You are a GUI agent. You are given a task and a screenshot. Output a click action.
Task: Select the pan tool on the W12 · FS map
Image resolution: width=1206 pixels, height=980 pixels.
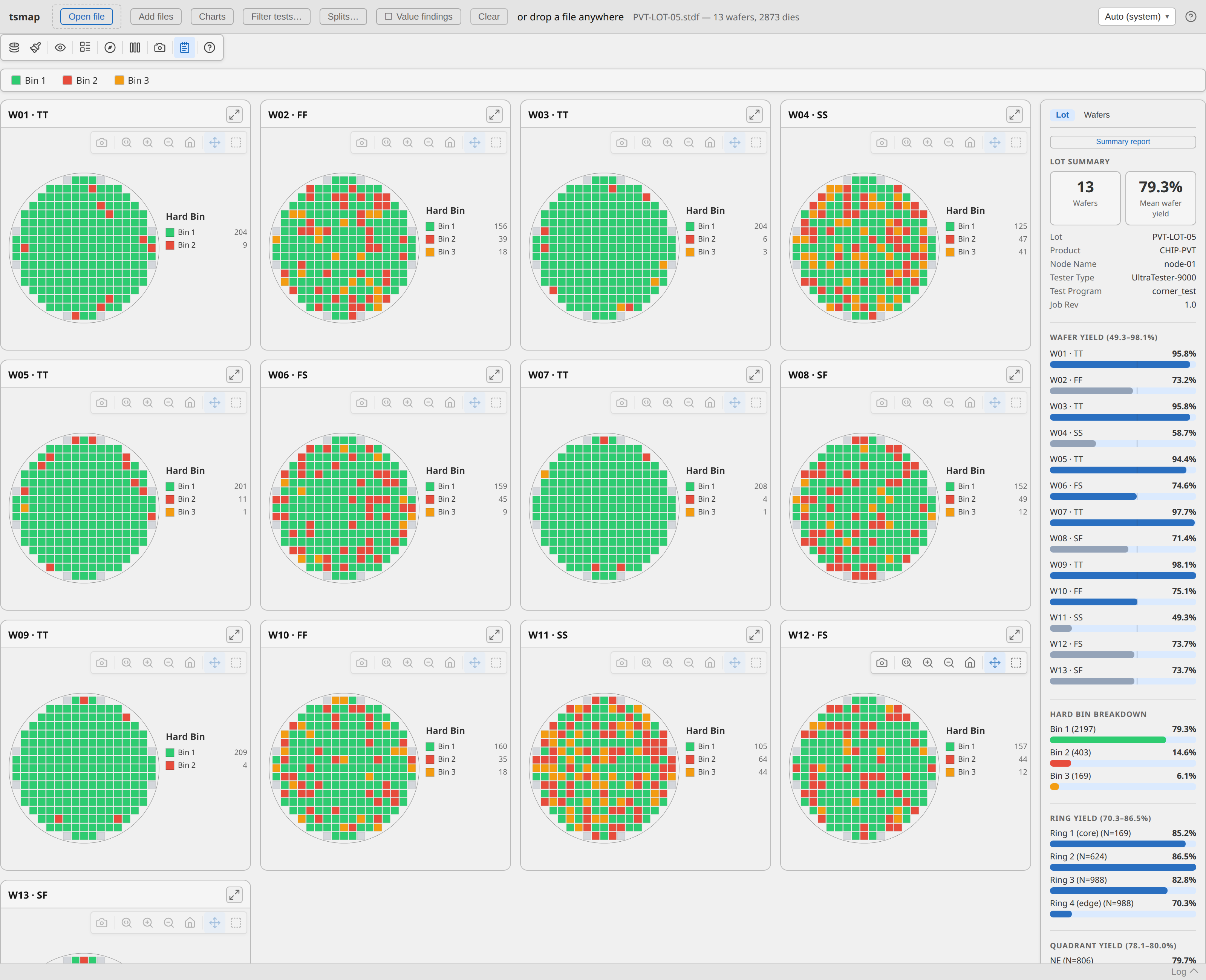coord(995,663)
